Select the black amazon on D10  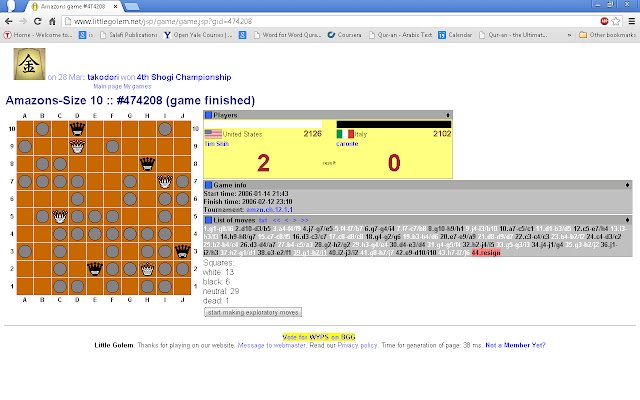click(x=77, y=129)
